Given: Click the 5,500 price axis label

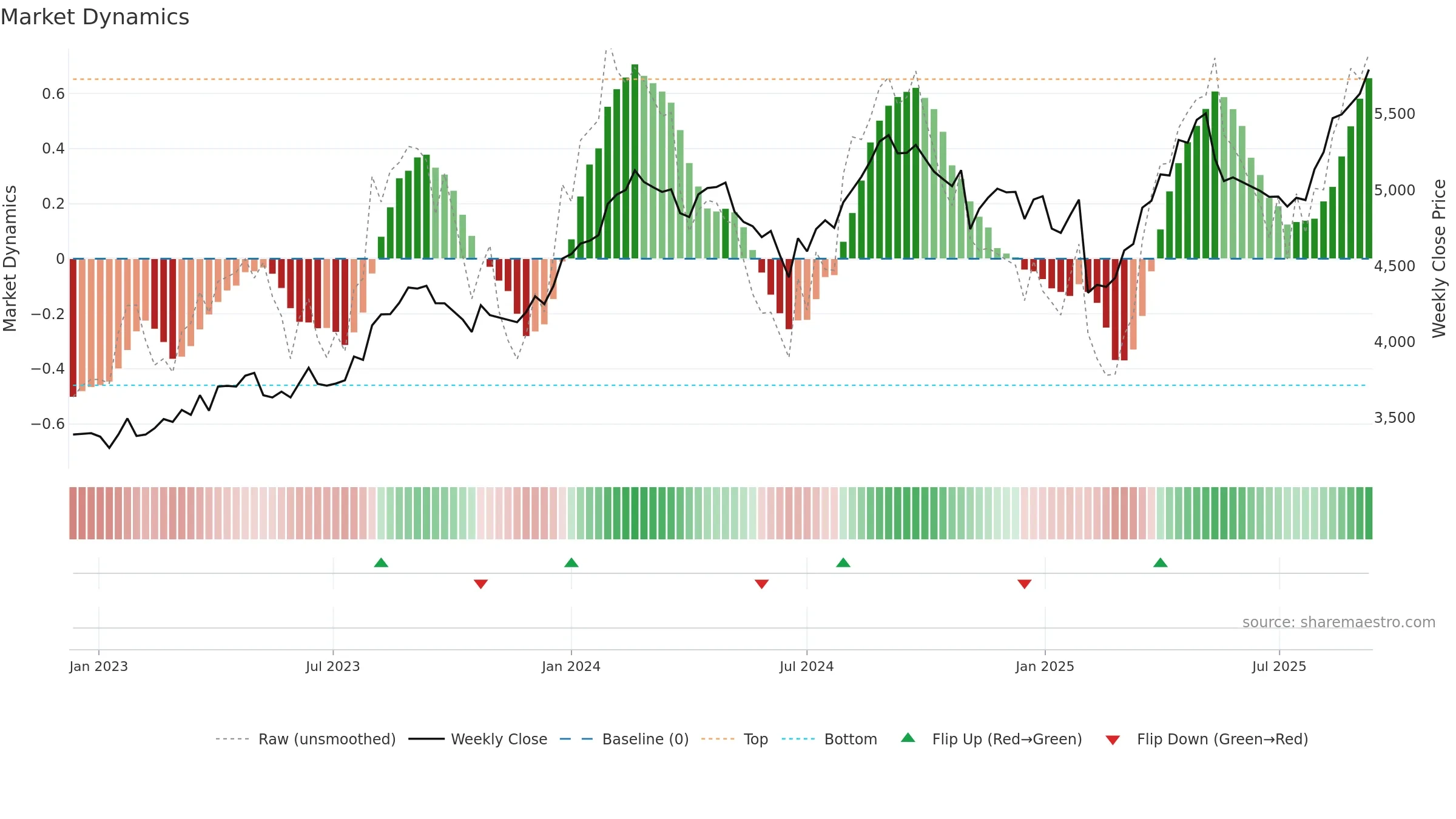Looking at the screenshot, I should point(1395,114).
